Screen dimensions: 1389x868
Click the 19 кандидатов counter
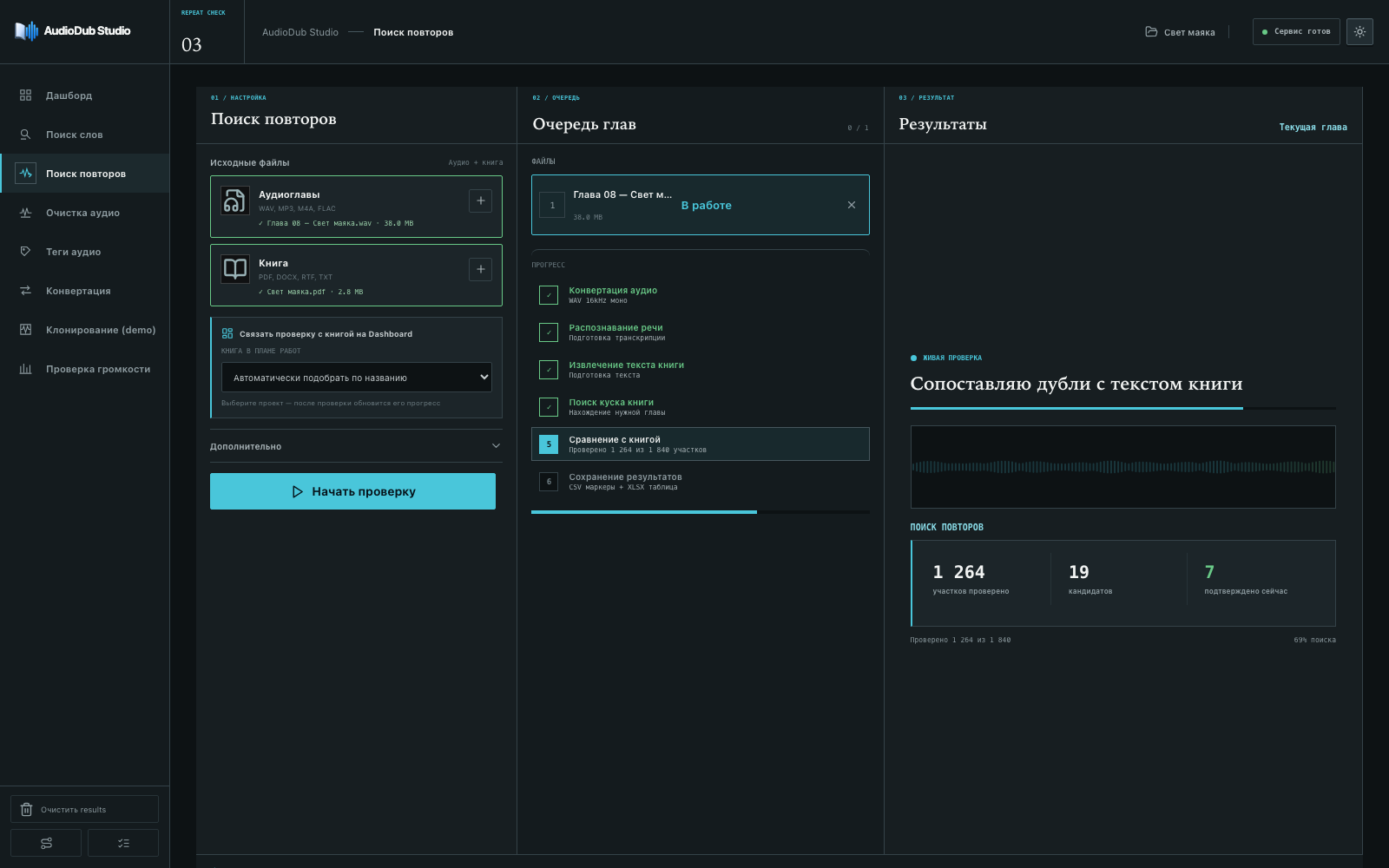click(x=1090, y=580)
